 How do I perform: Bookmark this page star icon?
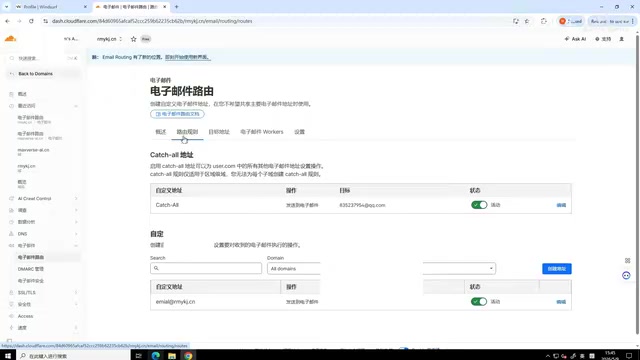tap(527, 21)
